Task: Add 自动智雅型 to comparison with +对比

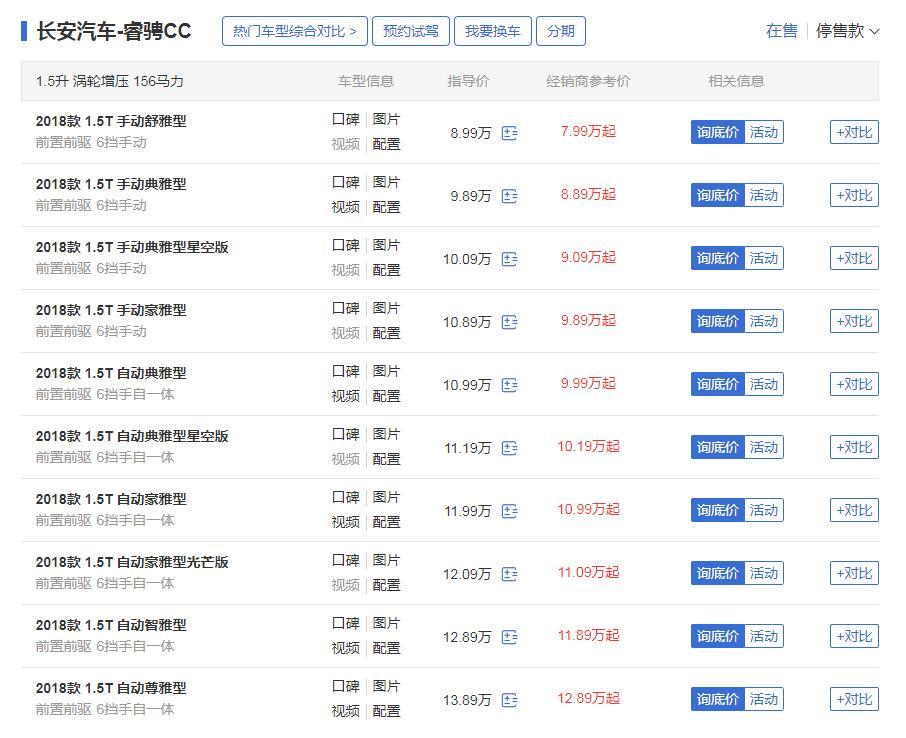Action: [x=854, y=636]
